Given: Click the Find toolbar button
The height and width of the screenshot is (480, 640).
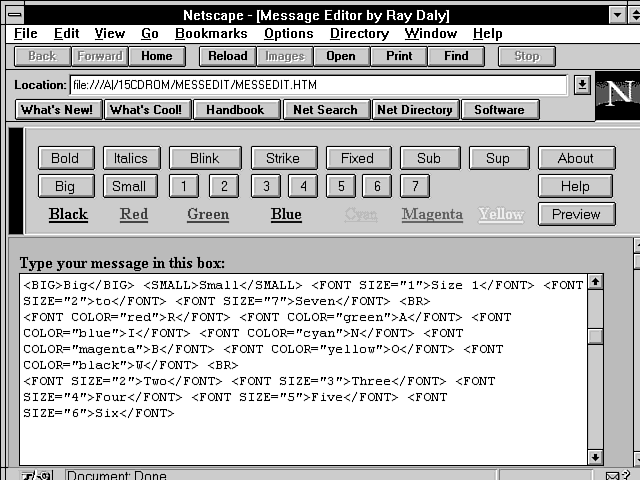Looking at the screenshot, I should [456, 56].
